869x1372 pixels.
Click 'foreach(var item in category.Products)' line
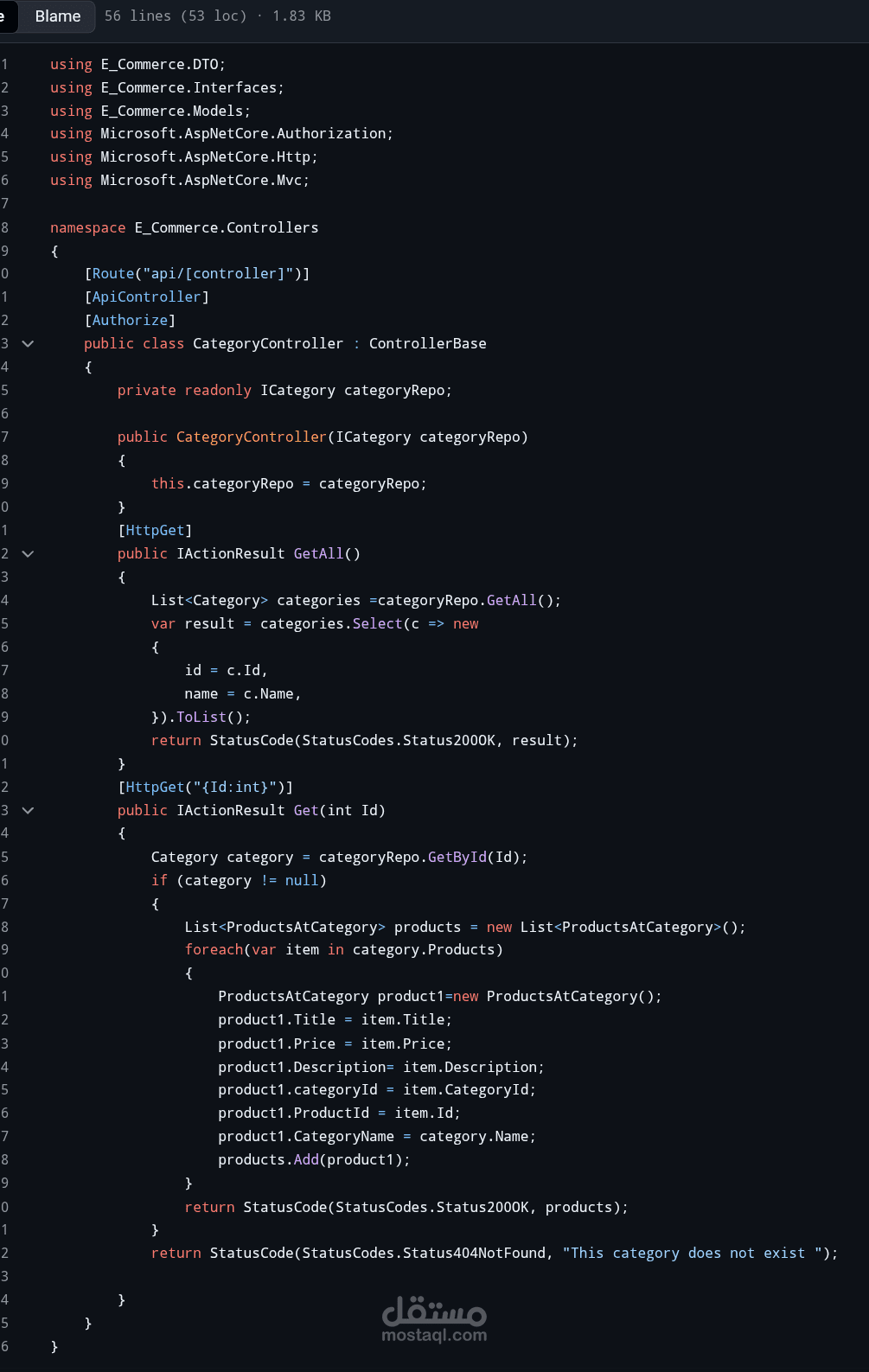pyautogui.click(x=343, y=950)
